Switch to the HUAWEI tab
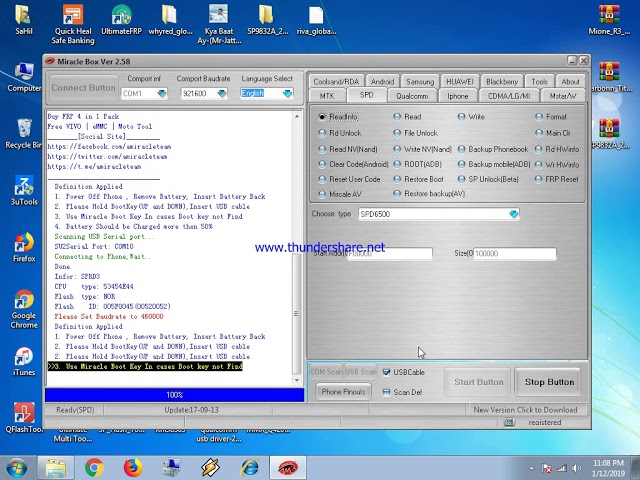 pyautogui.click(x=460, y=81)
